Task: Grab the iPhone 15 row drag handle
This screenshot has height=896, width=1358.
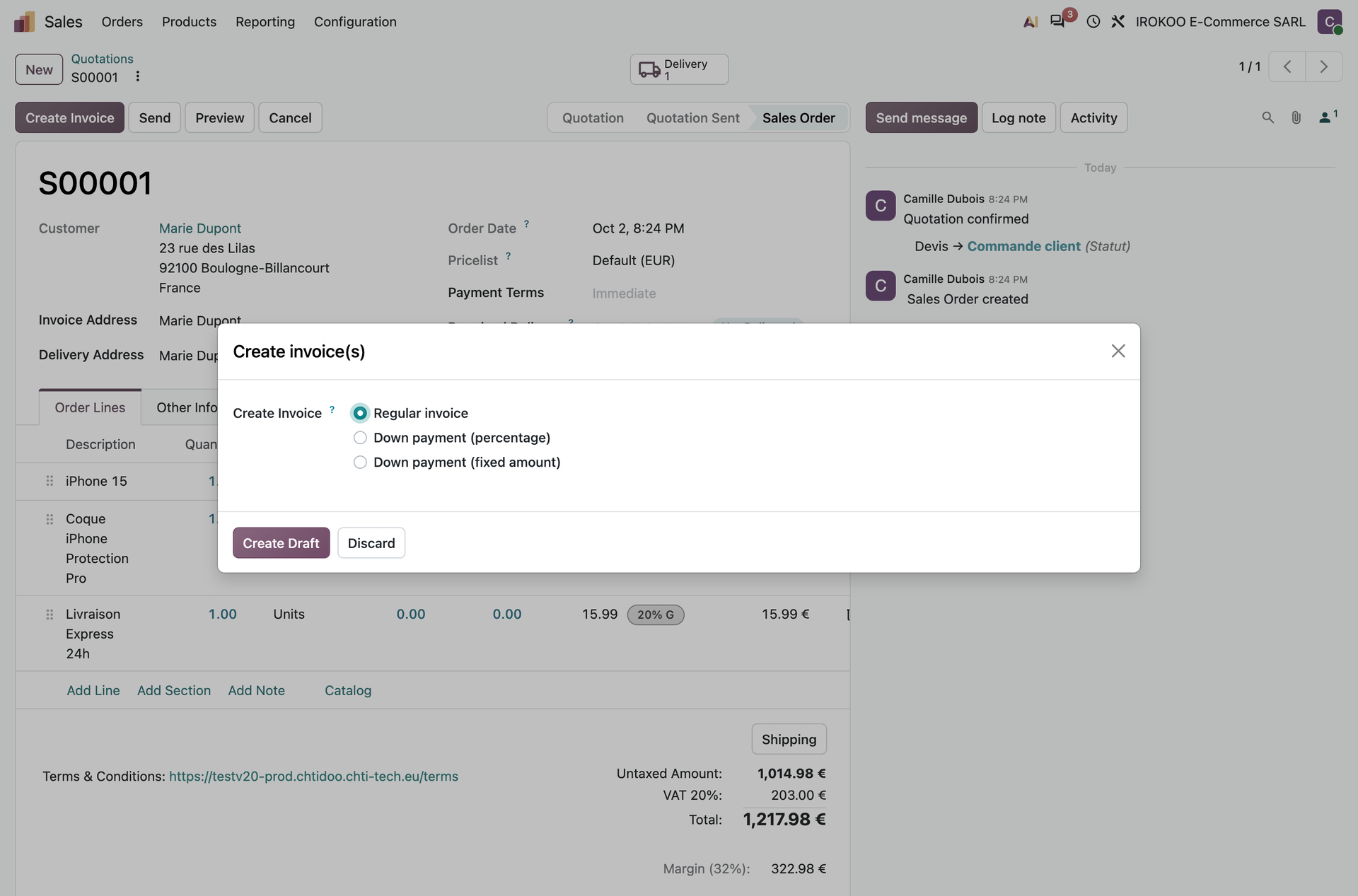Action: tap(50, 481)
